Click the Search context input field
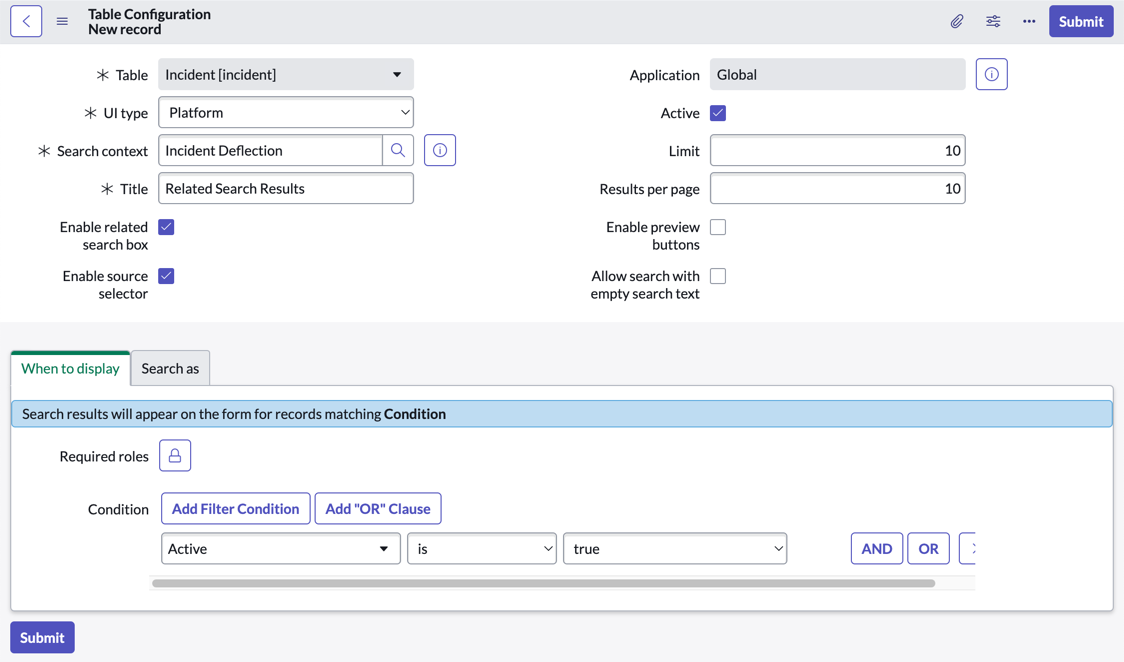1124x662 pixels. point(270,150)
